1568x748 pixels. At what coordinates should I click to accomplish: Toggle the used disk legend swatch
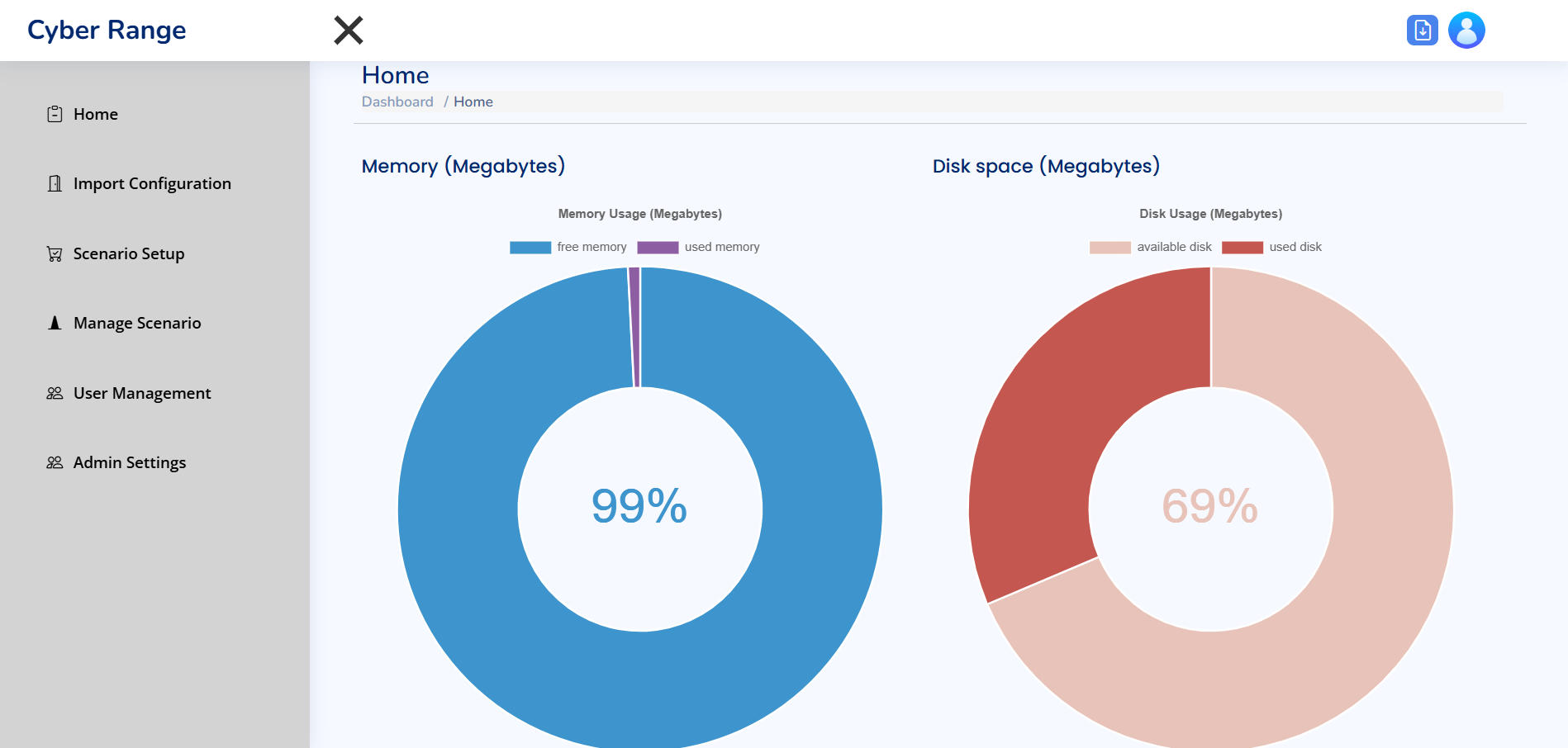[1242, 247]
